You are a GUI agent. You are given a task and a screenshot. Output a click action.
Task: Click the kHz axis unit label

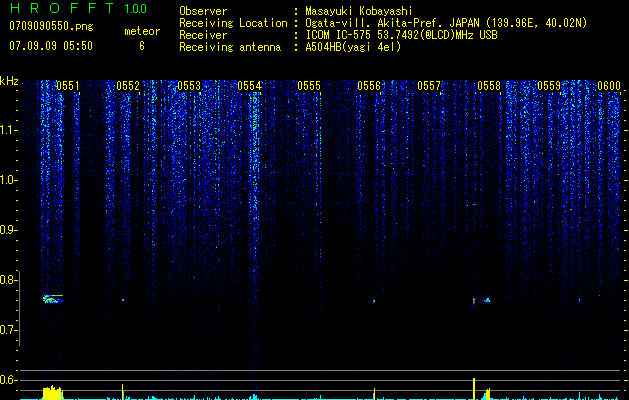[x=9, y=81]
